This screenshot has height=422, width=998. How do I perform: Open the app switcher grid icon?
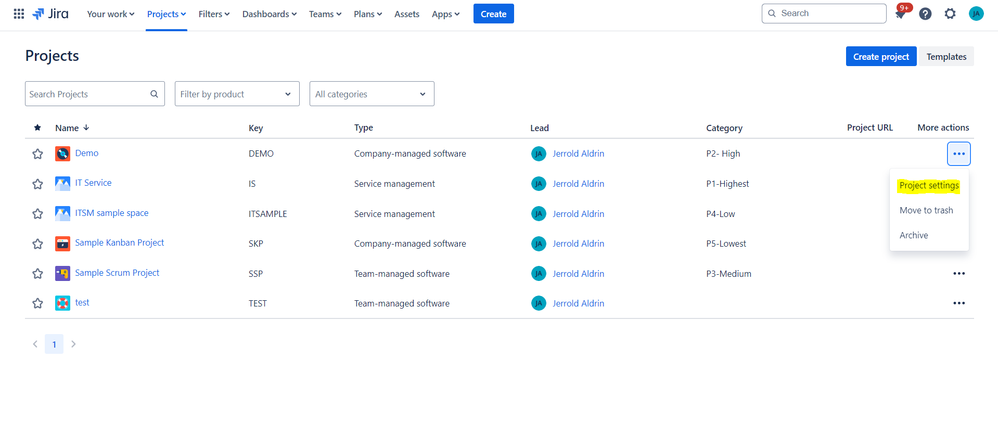18,14
